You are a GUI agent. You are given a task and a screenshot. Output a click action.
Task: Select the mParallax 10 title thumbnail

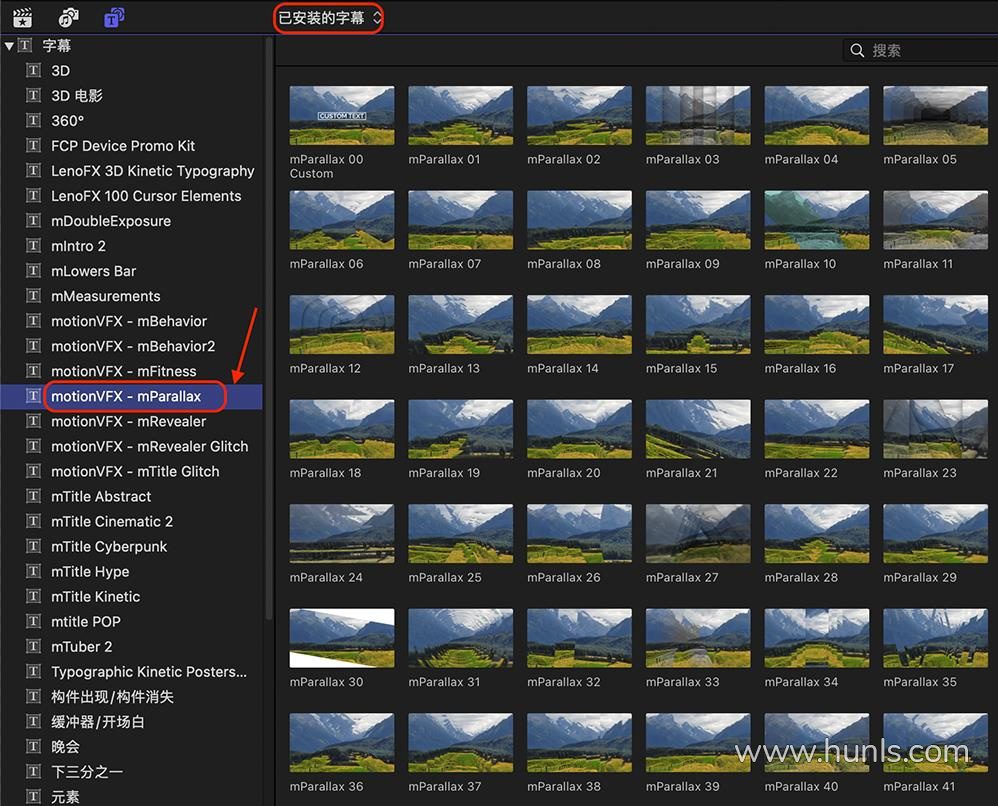817,220
